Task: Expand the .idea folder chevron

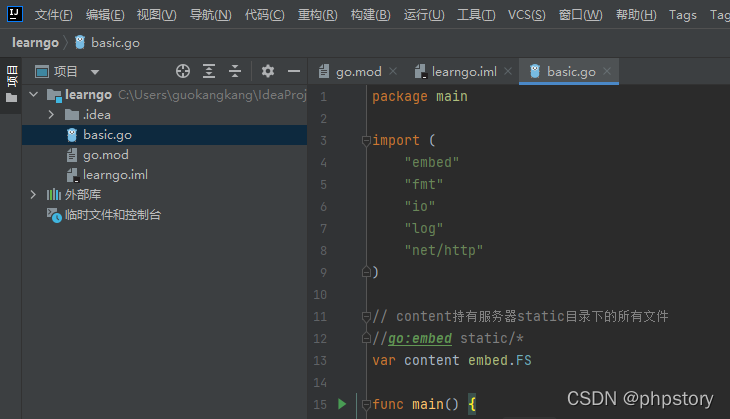Action: point(51,115)
